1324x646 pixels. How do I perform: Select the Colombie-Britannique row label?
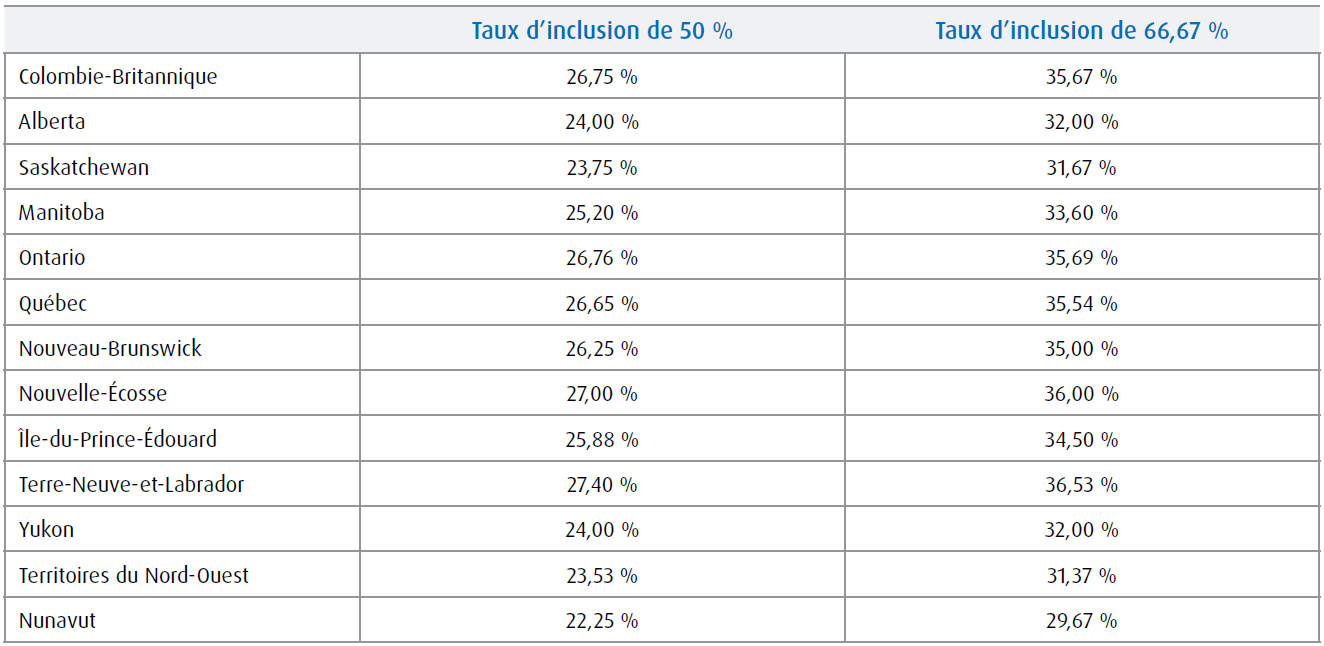[118, 76]
